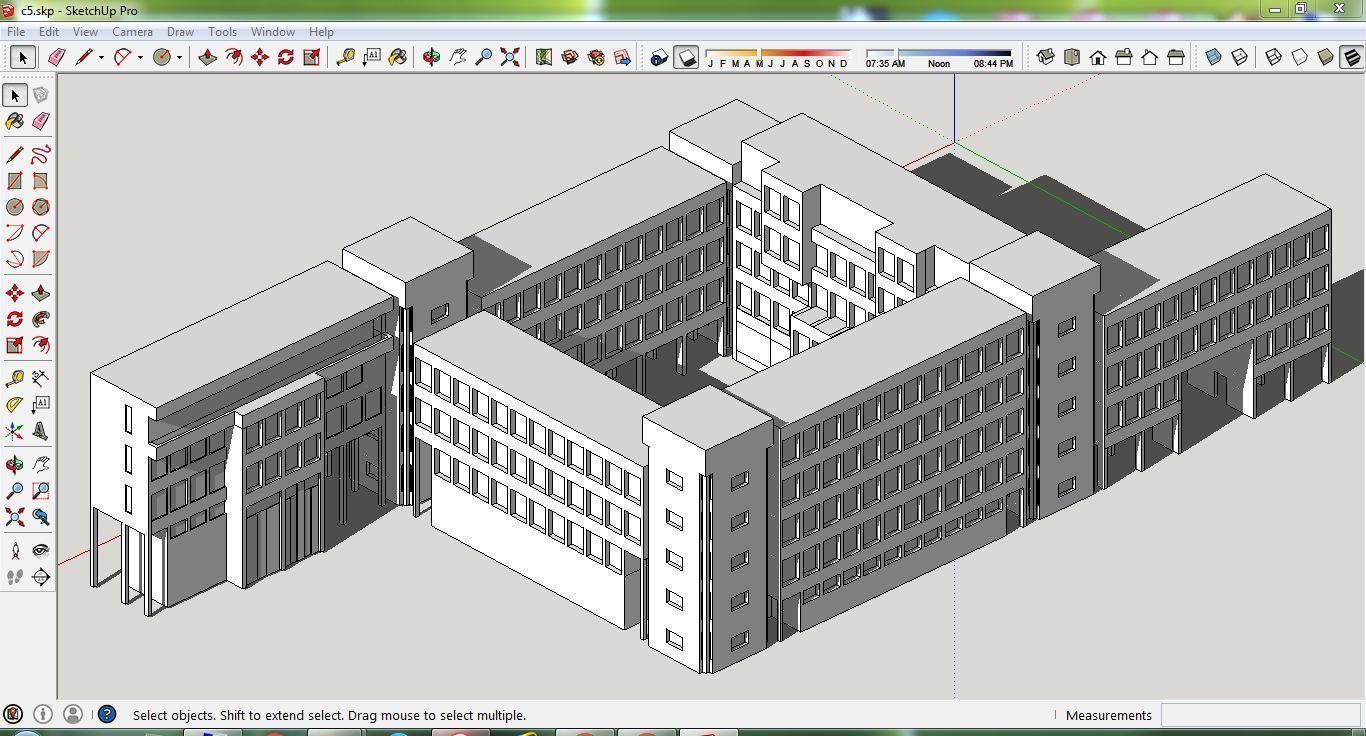Click the Measurements input box
Viewport: 1366px width, 736px height.
point(1261,715)
